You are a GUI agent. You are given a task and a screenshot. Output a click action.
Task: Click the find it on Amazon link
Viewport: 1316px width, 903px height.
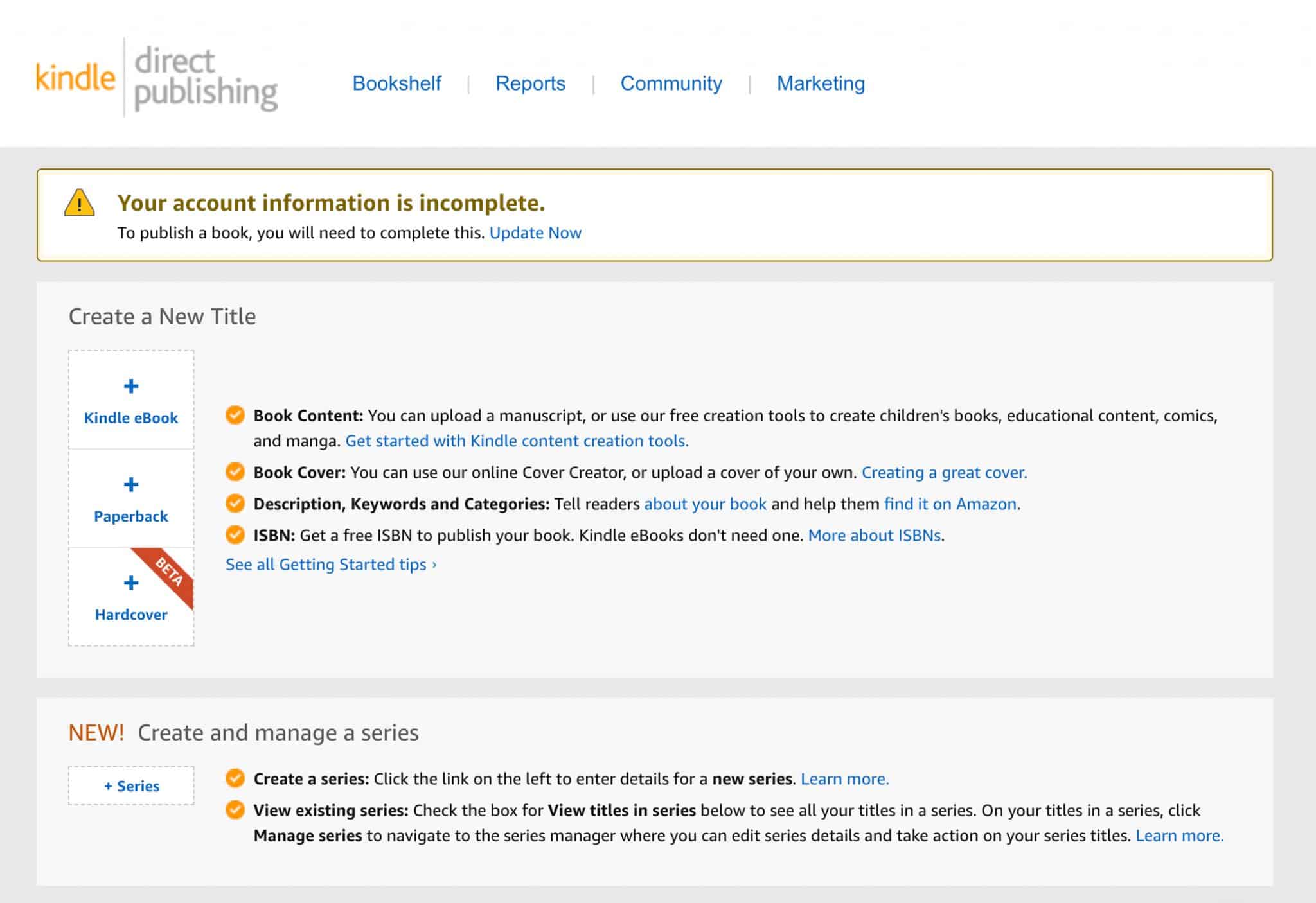point(950,504)
